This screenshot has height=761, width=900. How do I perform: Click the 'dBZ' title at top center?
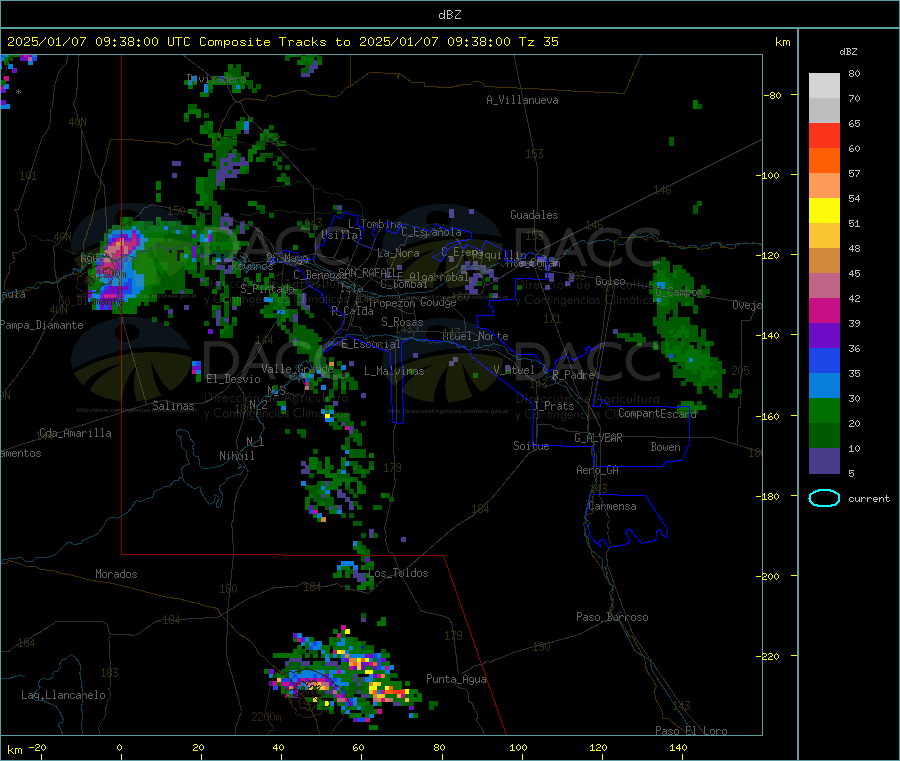click(x=449, y=15)
